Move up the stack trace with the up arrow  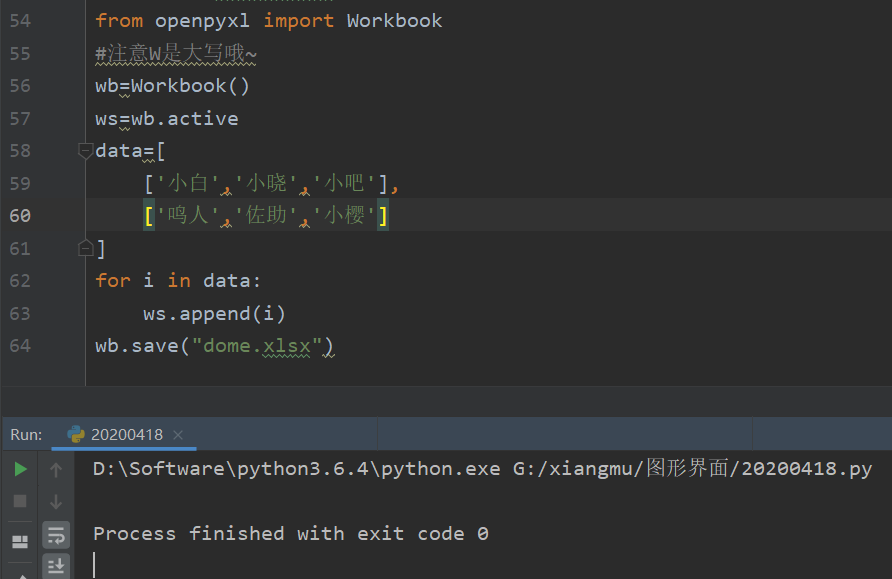pyautogui.click(x=56, y=470)
